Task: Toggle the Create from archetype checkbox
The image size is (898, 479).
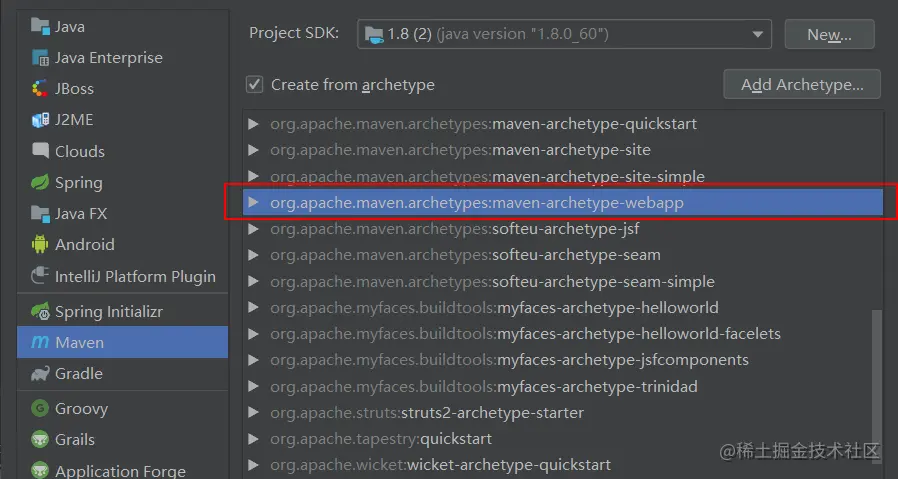Action: pyautogui.click(x=254, y=84)
